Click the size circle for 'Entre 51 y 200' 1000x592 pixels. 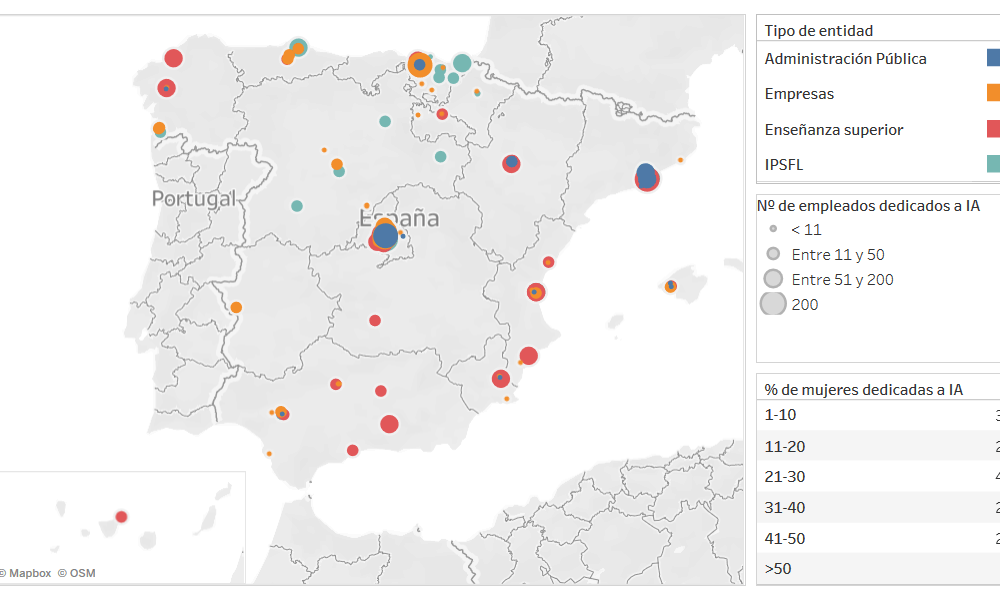773,279
